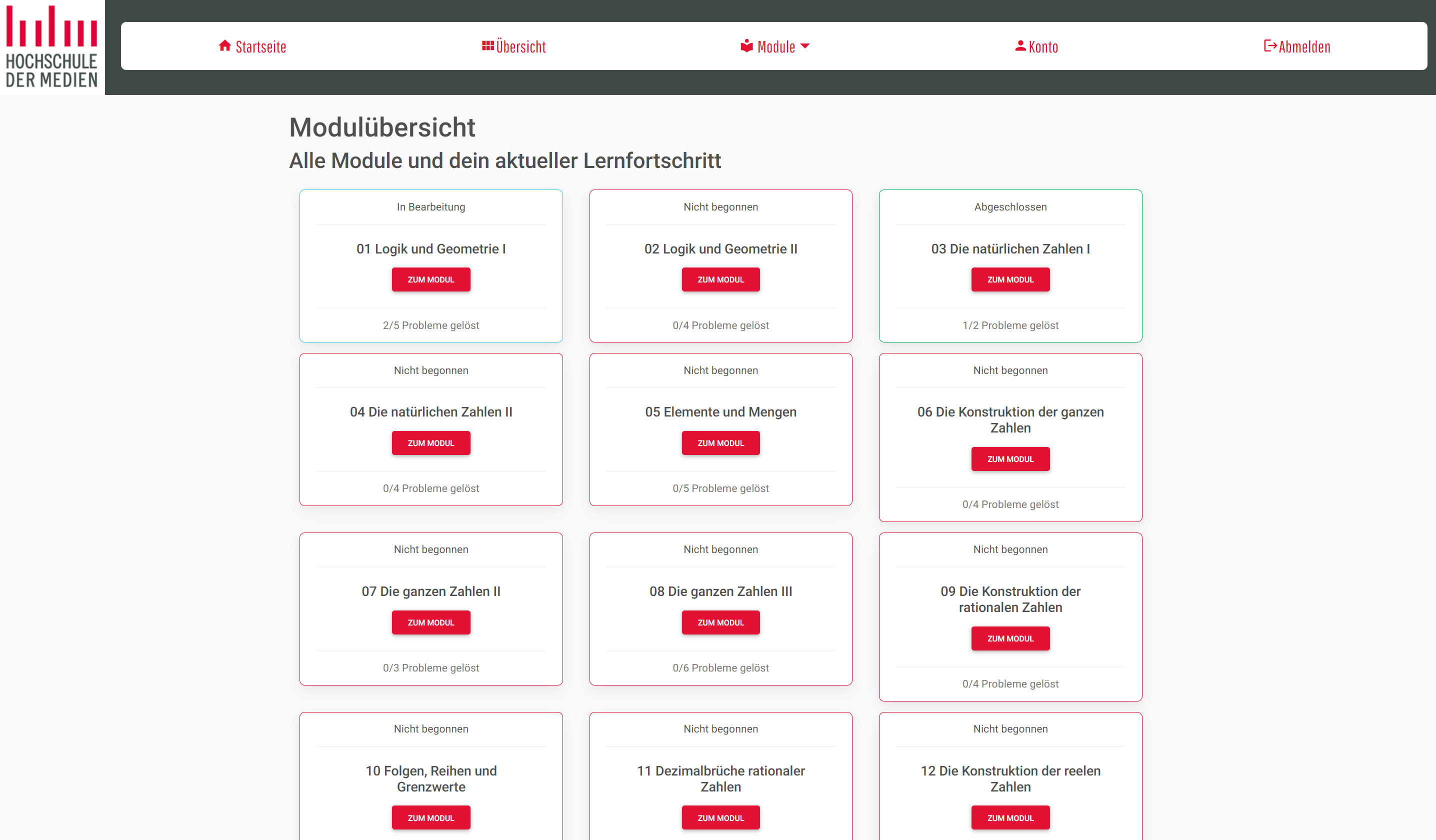The image size is (1436, 840).
Task: Go to Übersicht in the navigation
Action: click(x=514, y=46)
